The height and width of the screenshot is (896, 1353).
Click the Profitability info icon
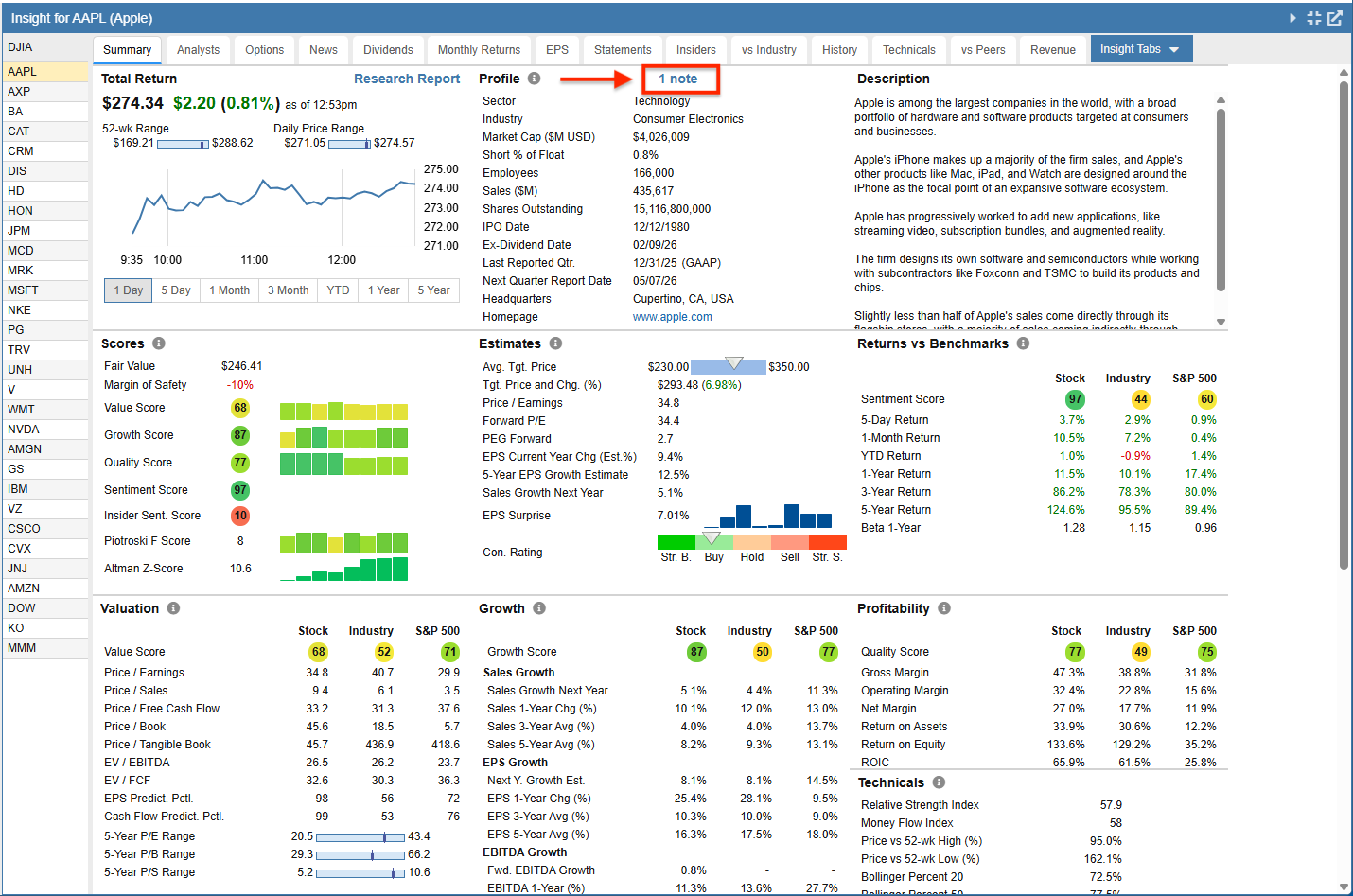click(944, 608)
